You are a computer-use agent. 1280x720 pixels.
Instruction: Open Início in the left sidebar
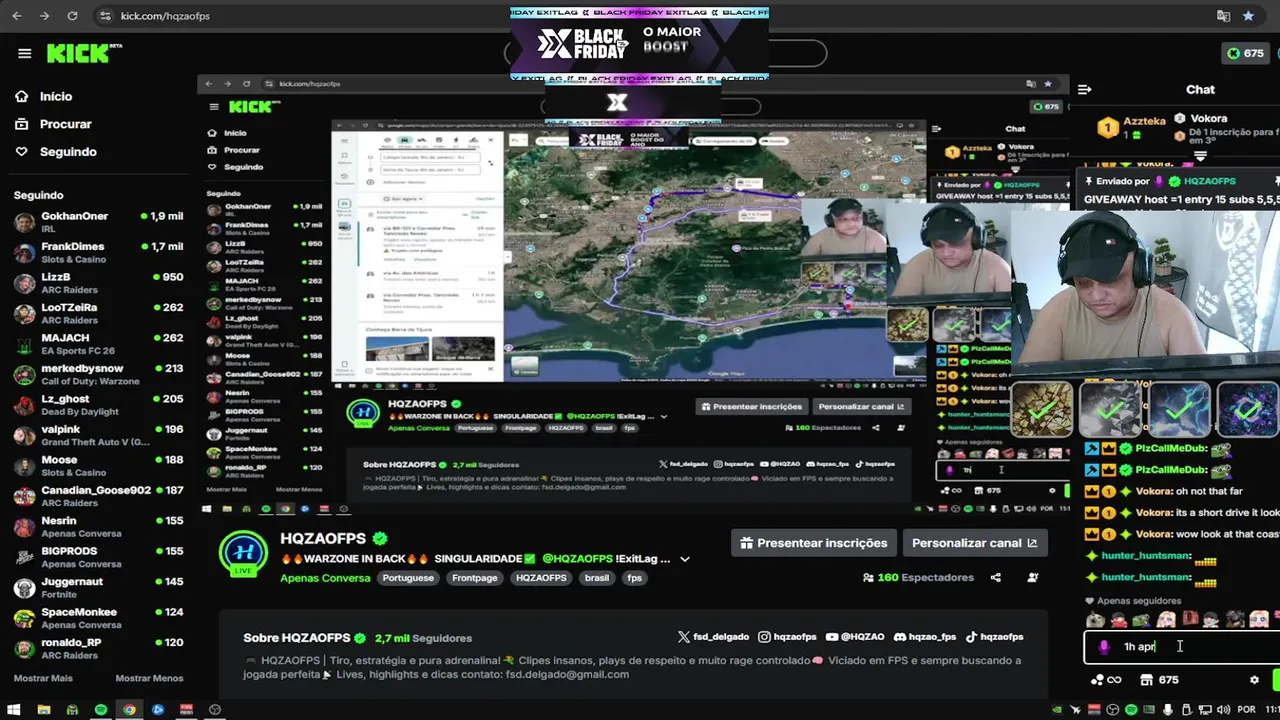point(43,96)
